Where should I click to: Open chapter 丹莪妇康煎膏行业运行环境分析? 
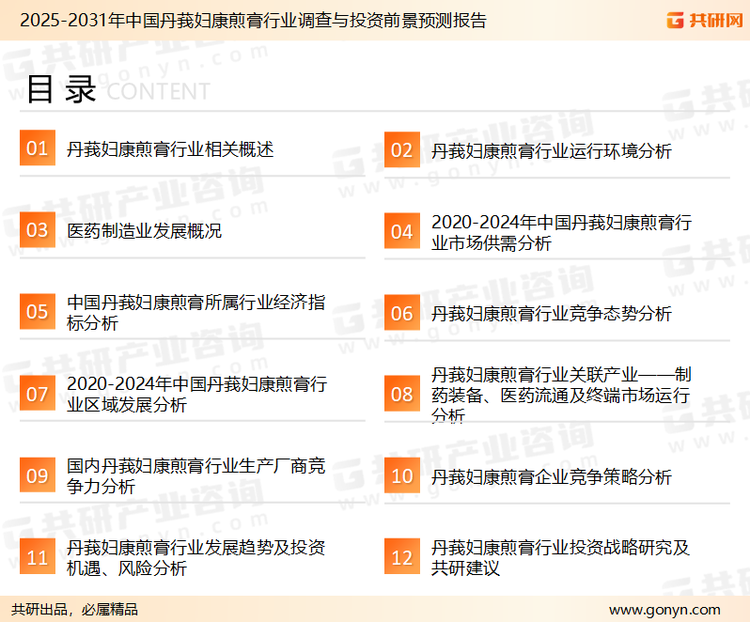pyautogui.click(x=551, y=151)
